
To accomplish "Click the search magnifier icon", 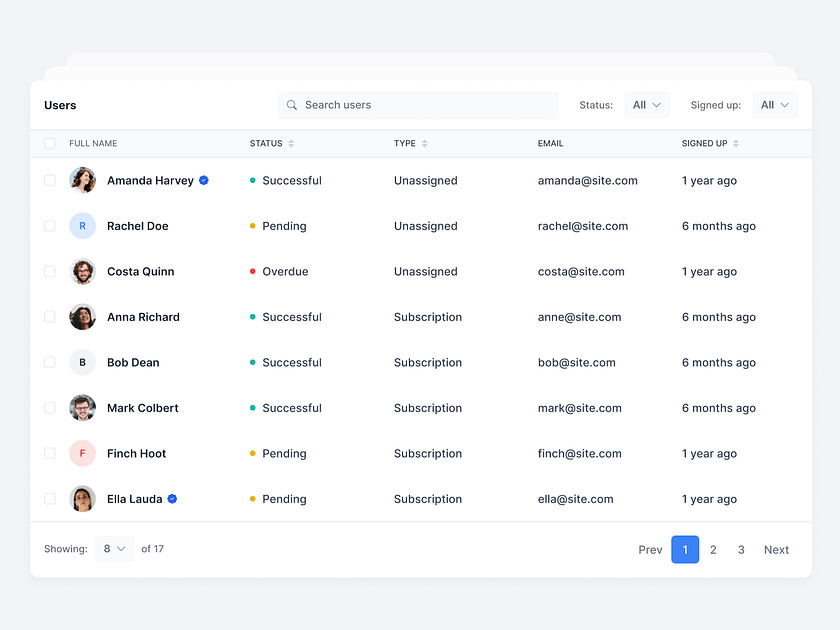I will coord(291,105).
